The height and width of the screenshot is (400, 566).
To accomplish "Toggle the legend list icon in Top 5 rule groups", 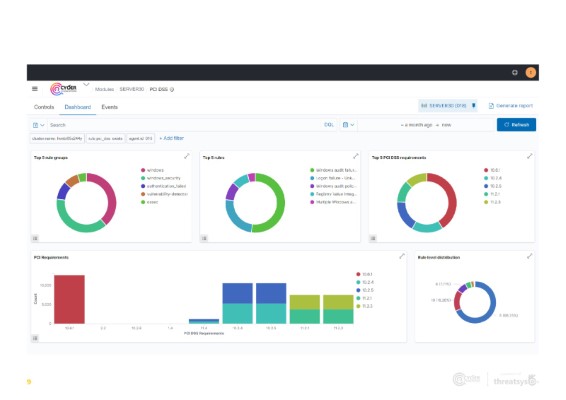I will coord(35,238).
